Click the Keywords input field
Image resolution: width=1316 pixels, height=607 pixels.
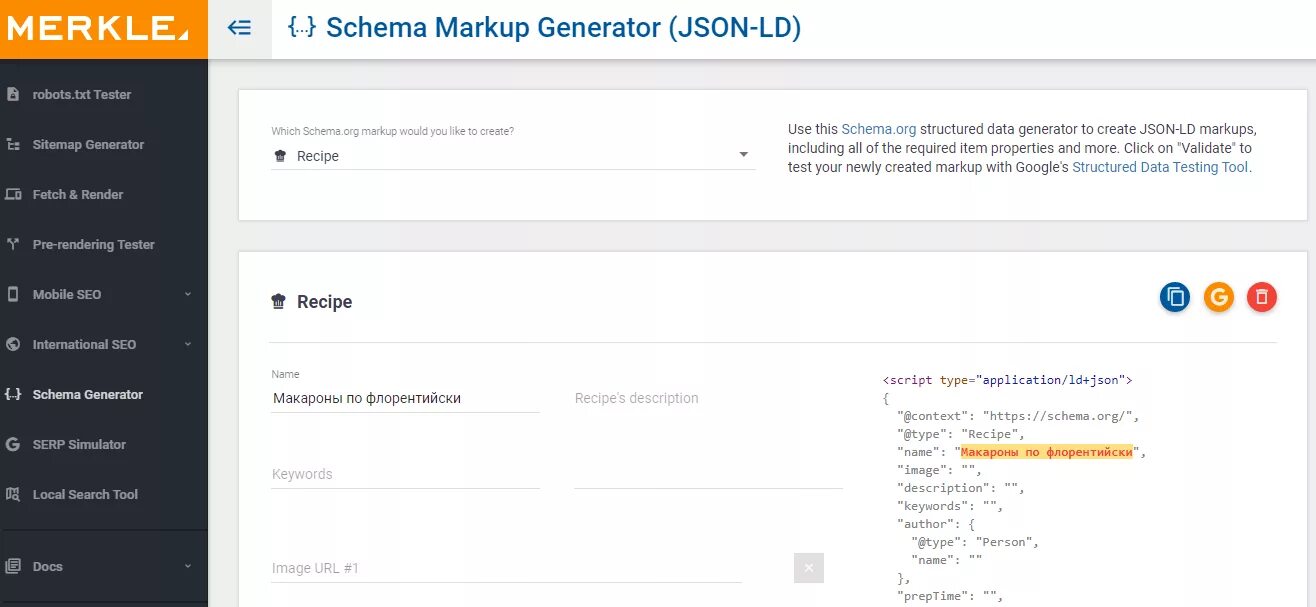pos(405,474)
